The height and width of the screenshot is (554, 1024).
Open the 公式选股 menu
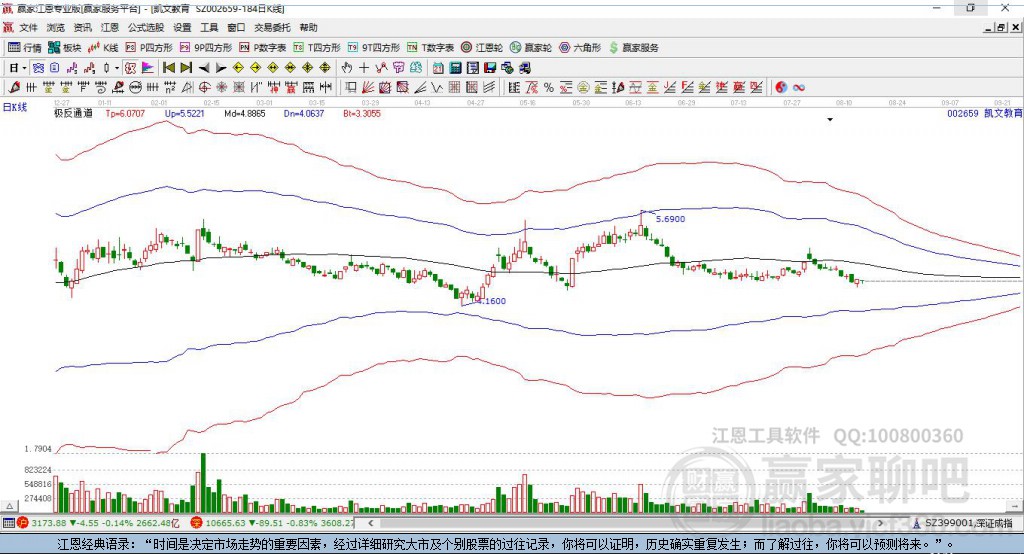click(x=146, y=27)
